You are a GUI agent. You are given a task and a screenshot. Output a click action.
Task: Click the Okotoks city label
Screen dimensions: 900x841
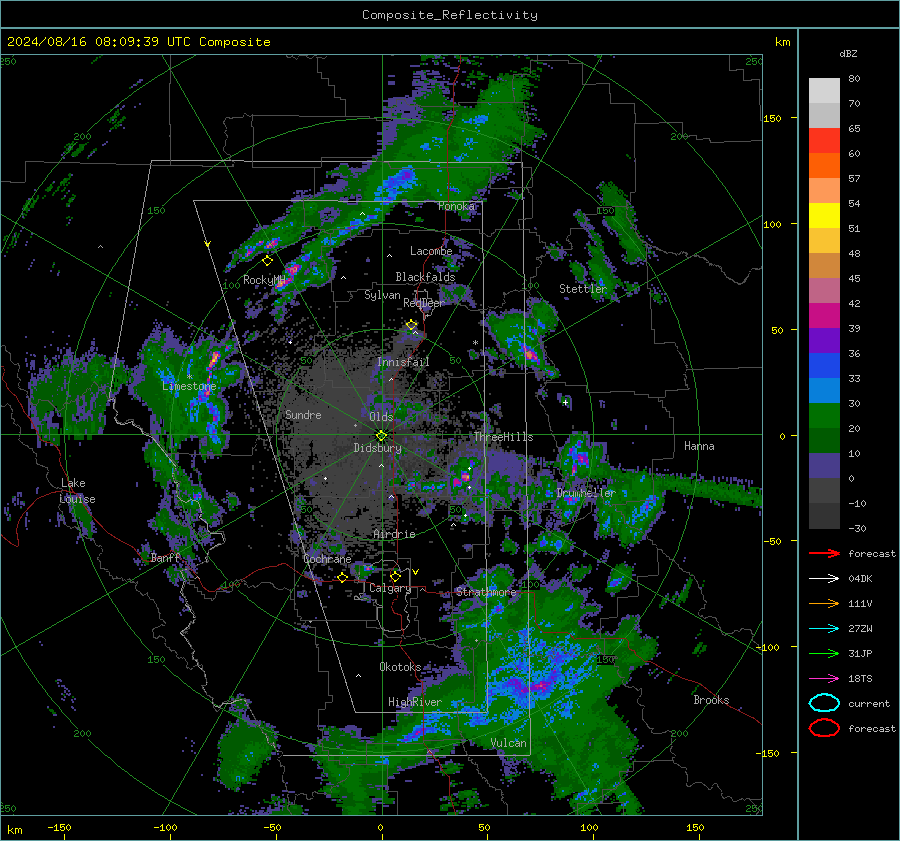tap(400, 666)
